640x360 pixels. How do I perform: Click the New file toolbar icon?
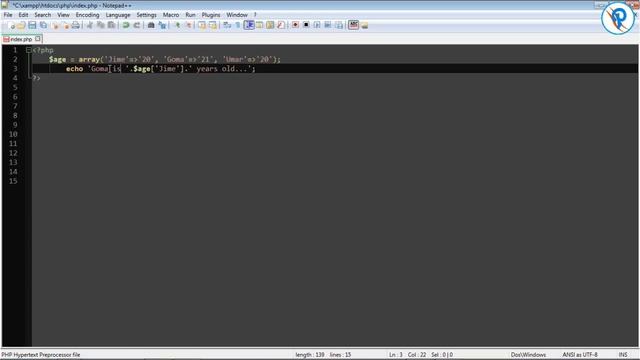click(x=11, y=25)
